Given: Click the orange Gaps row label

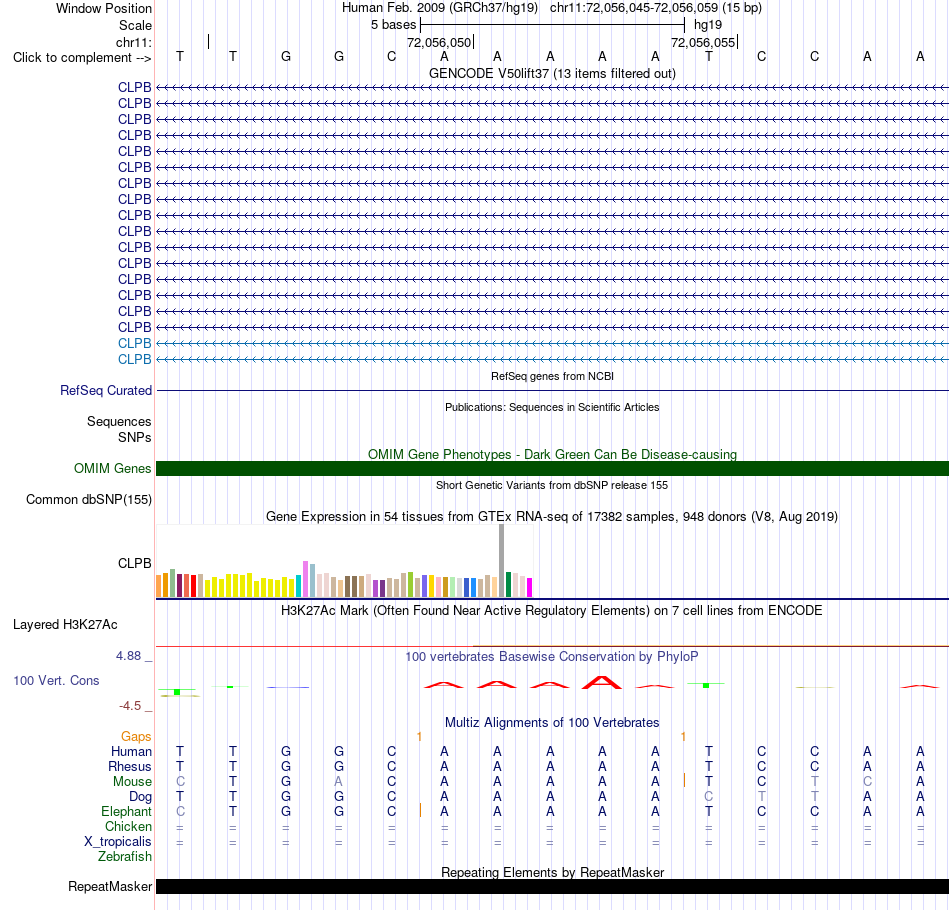Looking at the screenshot, I should 136,736.
